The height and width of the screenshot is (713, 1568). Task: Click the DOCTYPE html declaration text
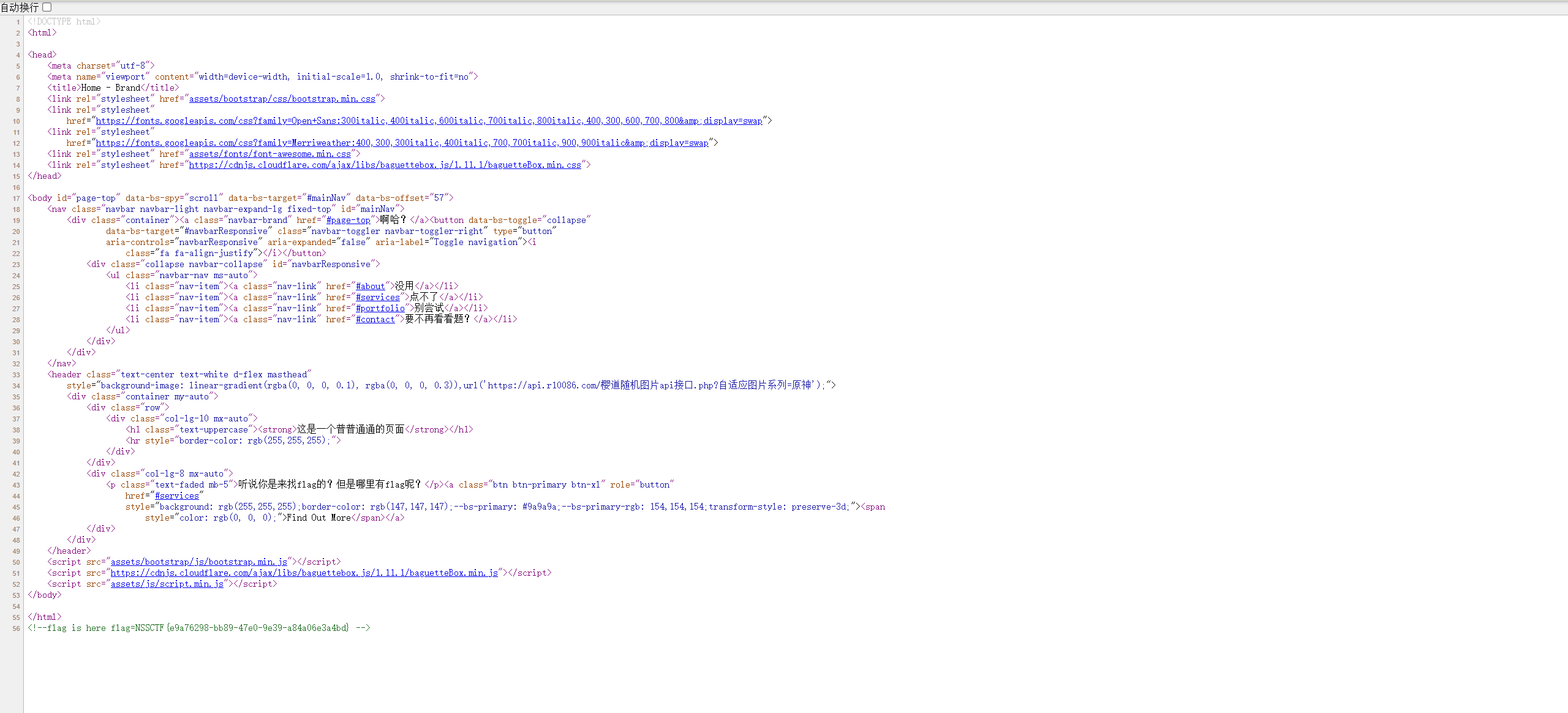click(x=64, y=21)
